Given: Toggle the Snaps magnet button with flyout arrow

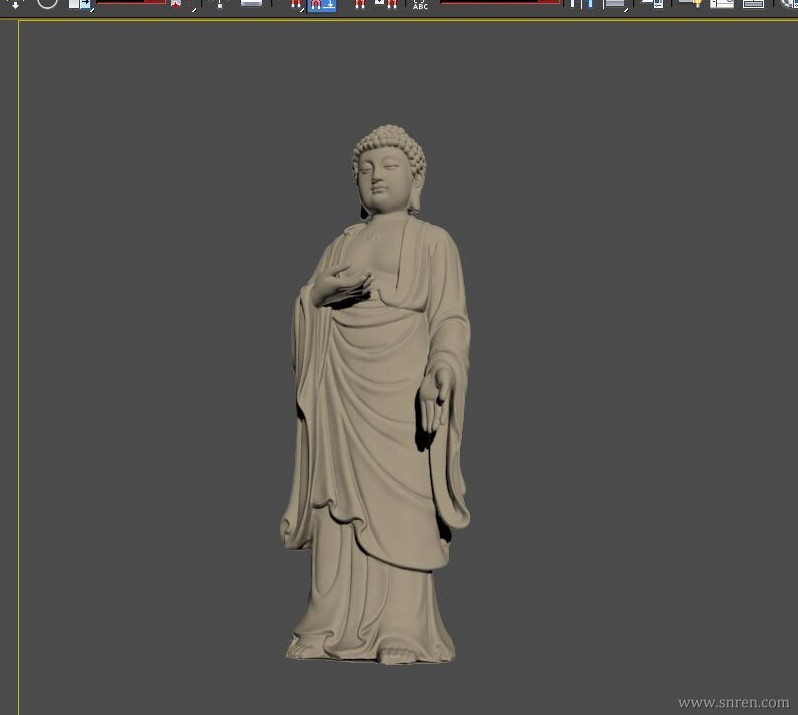Looking at the screenshot, I should (296, 5).
